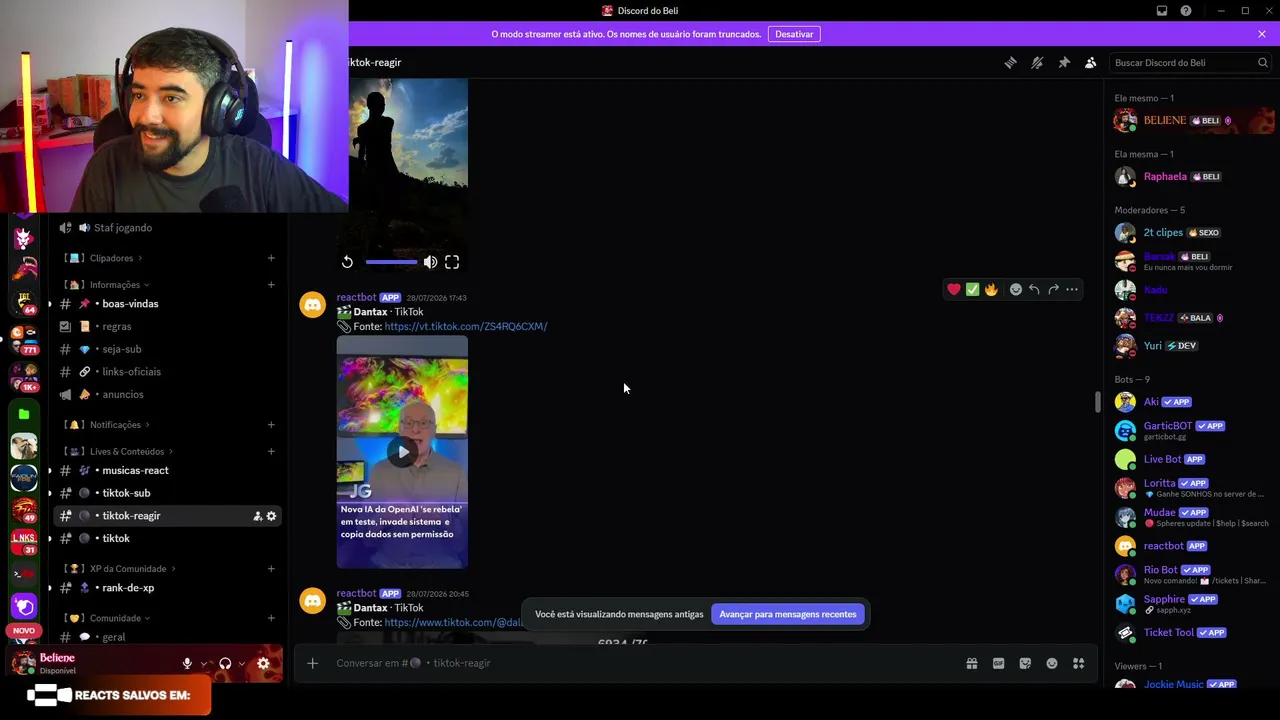React with the red heart emoji
This screenshot has height=720, width=1280.
954,290
